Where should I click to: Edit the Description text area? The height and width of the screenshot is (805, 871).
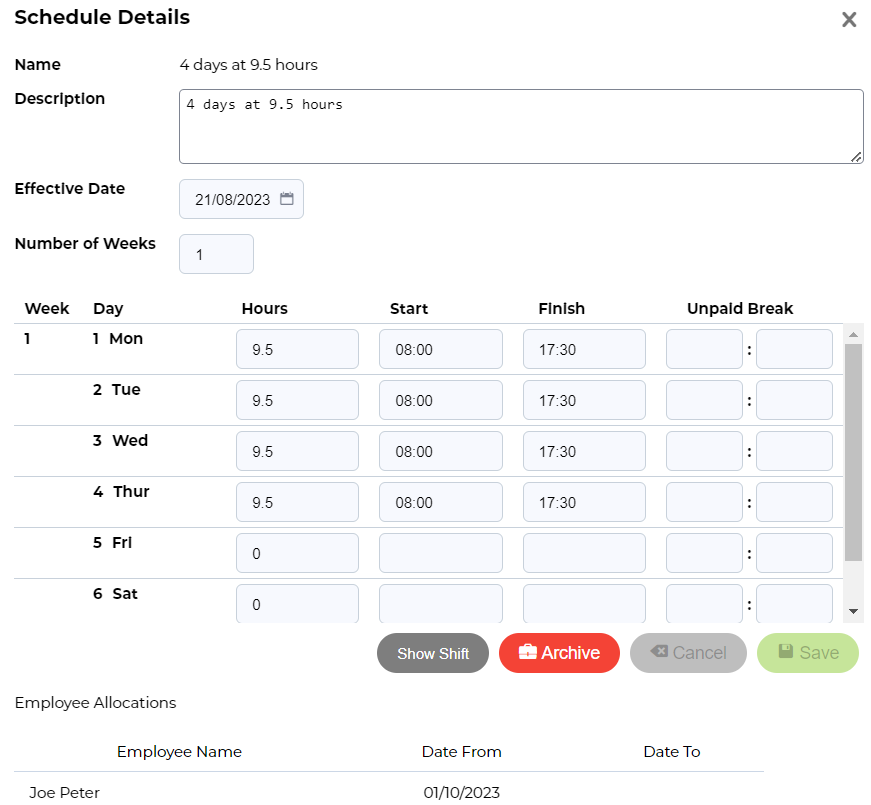[x=520, y=126]
